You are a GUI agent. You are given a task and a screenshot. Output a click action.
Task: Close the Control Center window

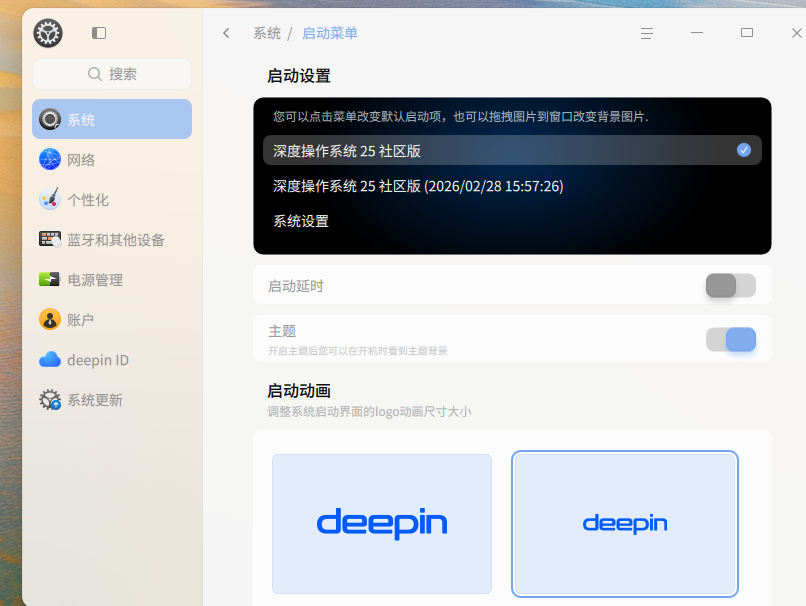797,33
